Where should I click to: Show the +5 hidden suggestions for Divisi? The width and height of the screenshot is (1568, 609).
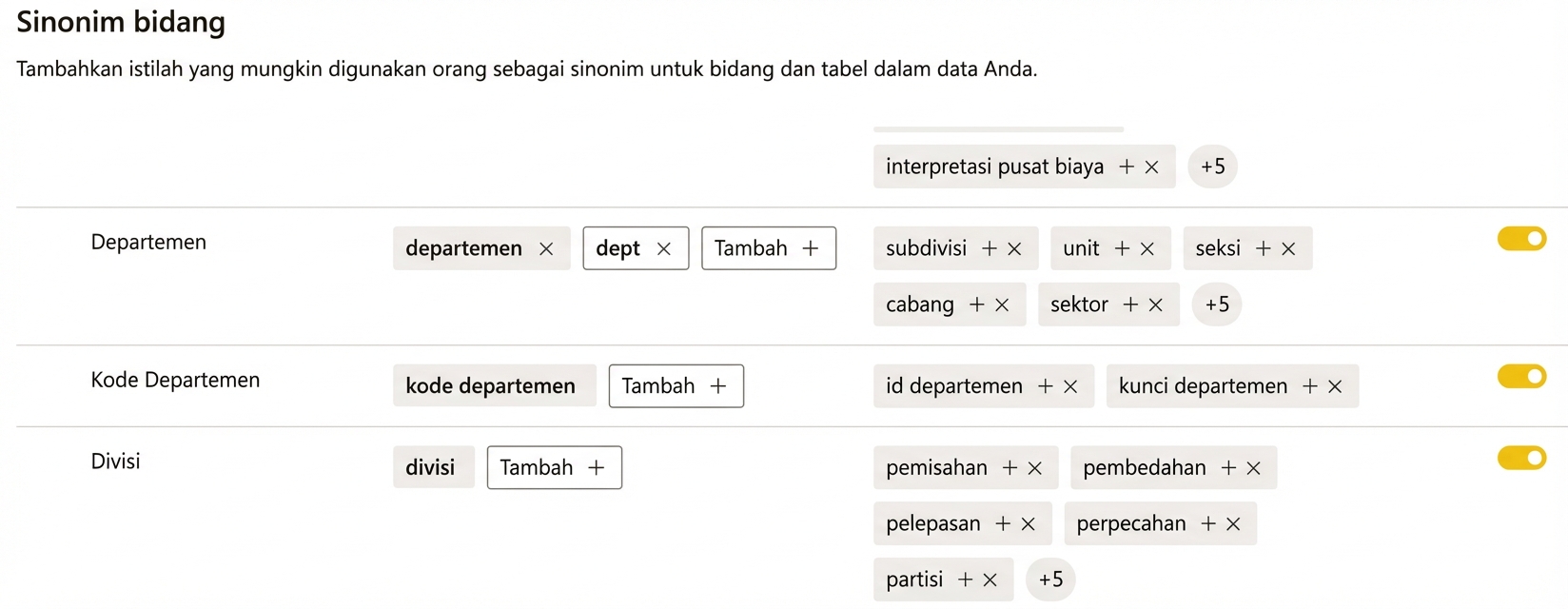tap(1051, 580)
